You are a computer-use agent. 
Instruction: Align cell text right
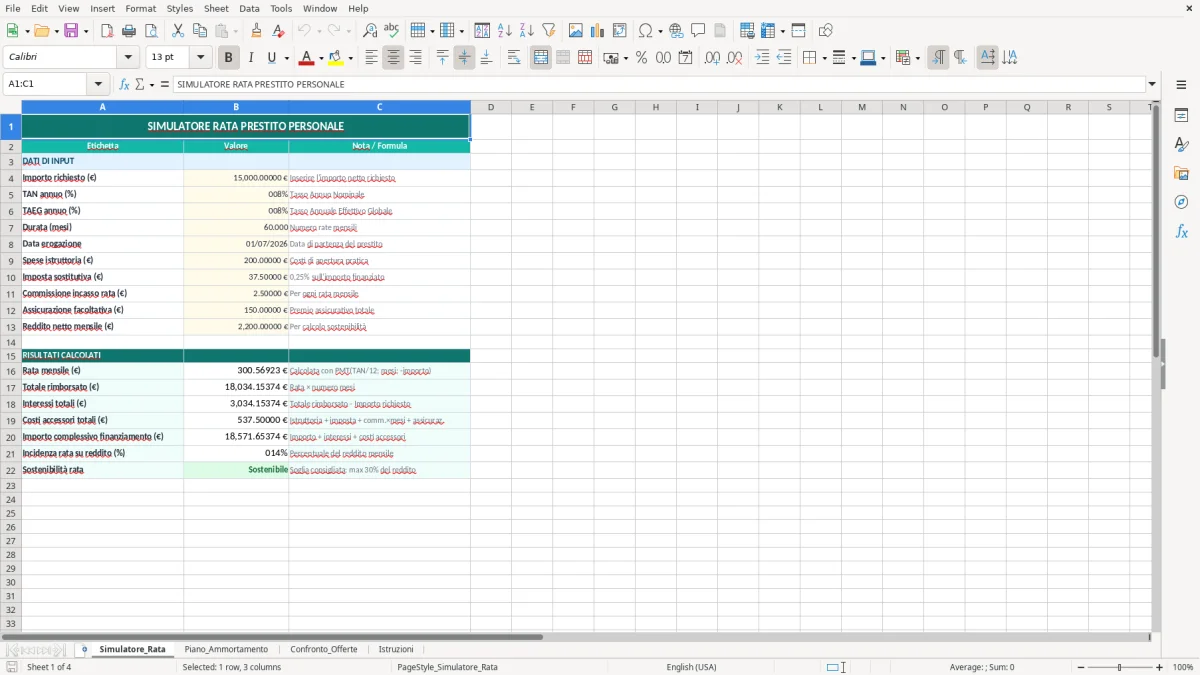point(415,58)
